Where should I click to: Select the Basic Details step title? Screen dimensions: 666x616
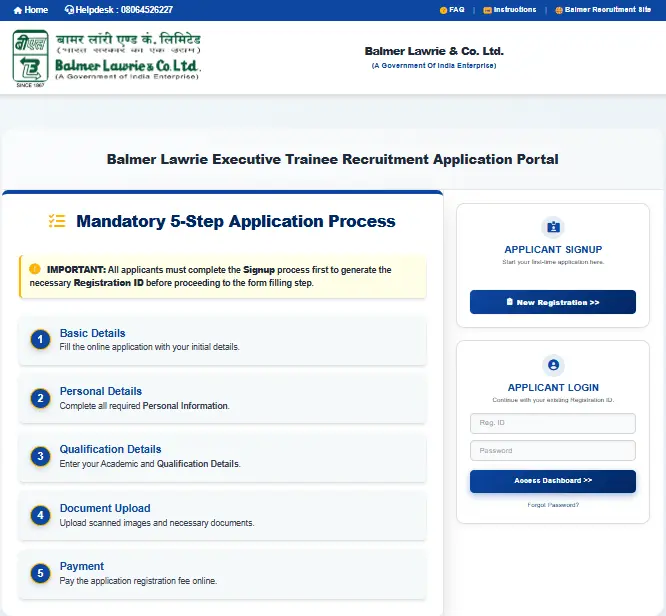pyautogui.click(x=93, y=333)
